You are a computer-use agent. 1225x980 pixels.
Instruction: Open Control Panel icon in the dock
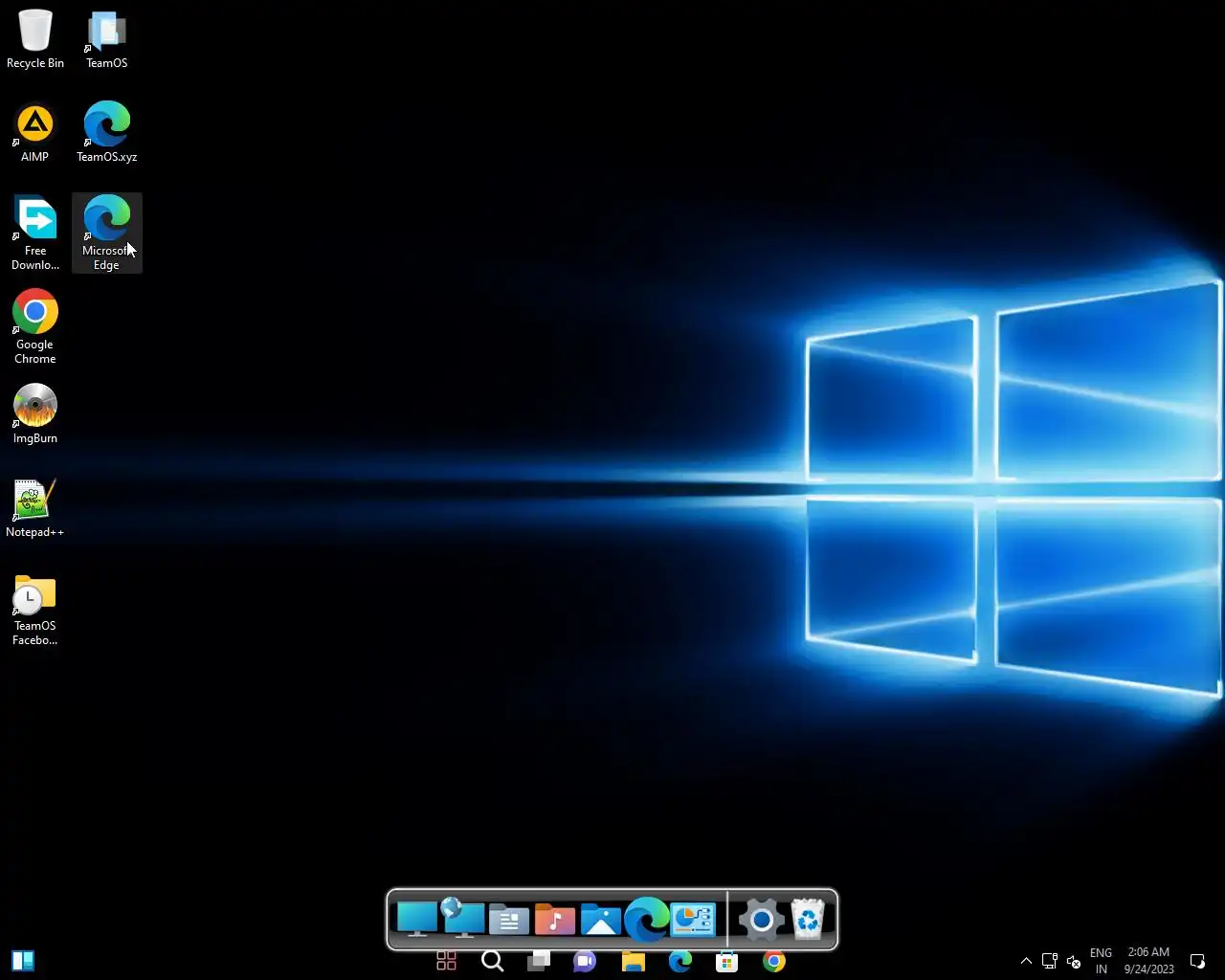pyautogui.click(x=693, y=920)
